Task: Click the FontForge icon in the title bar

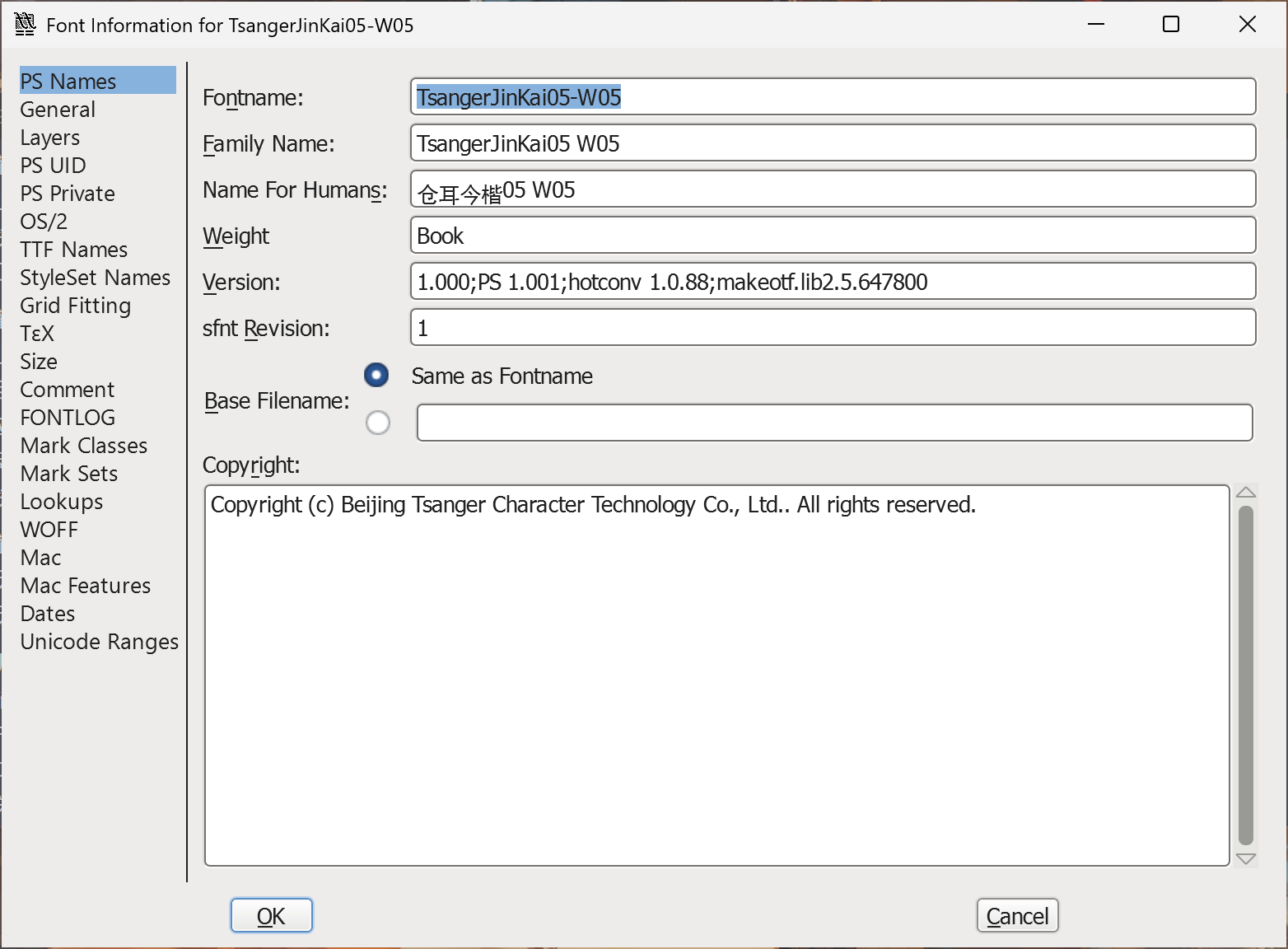Action: coord(26,25)
